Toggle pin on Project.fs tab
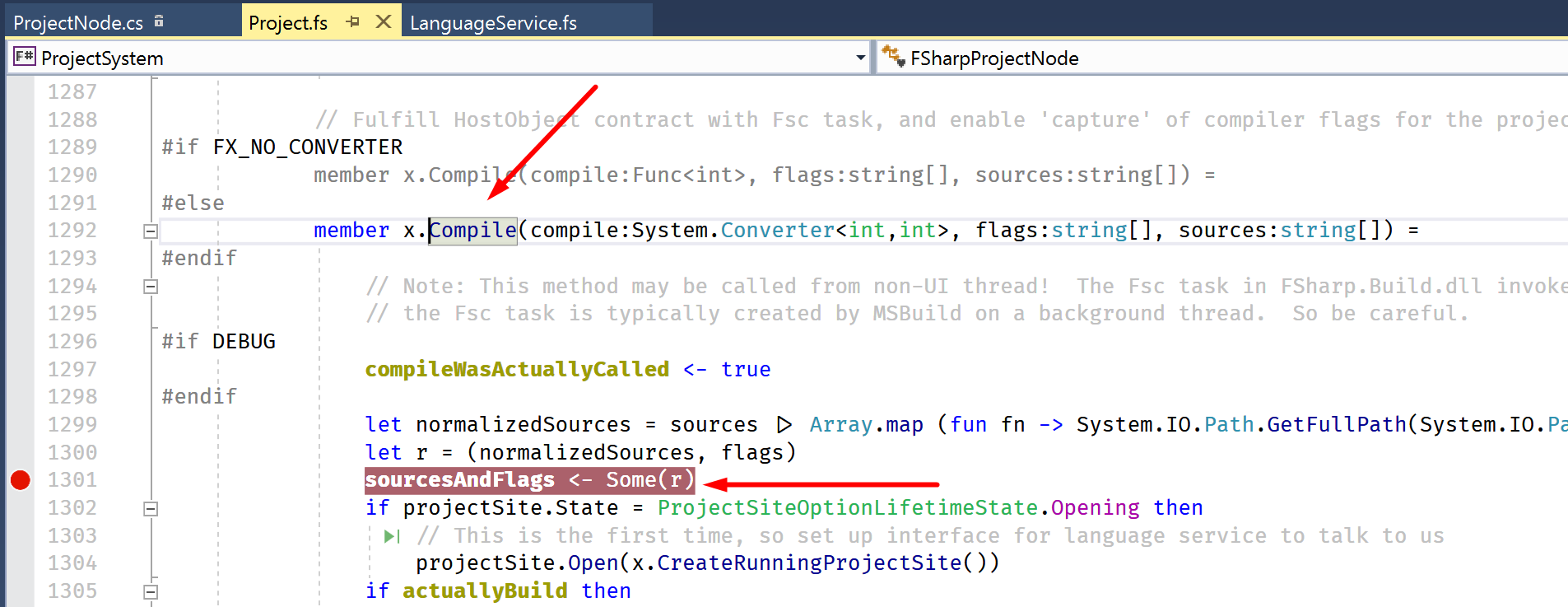Viewport: 1568px width, 607px height. [353, 22]
